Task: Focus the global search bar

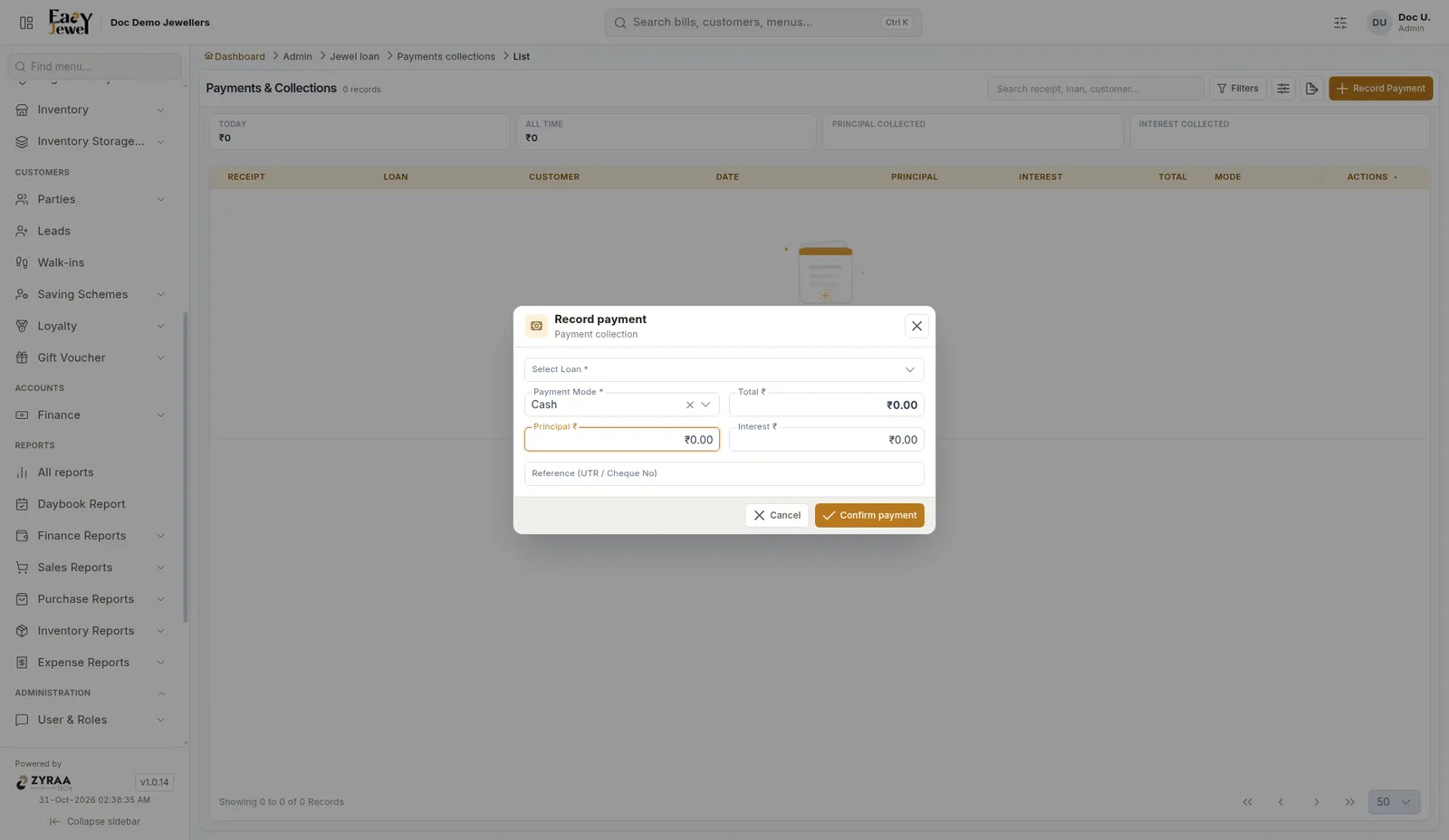Action: pyautogui.click(x=763, y=23)
